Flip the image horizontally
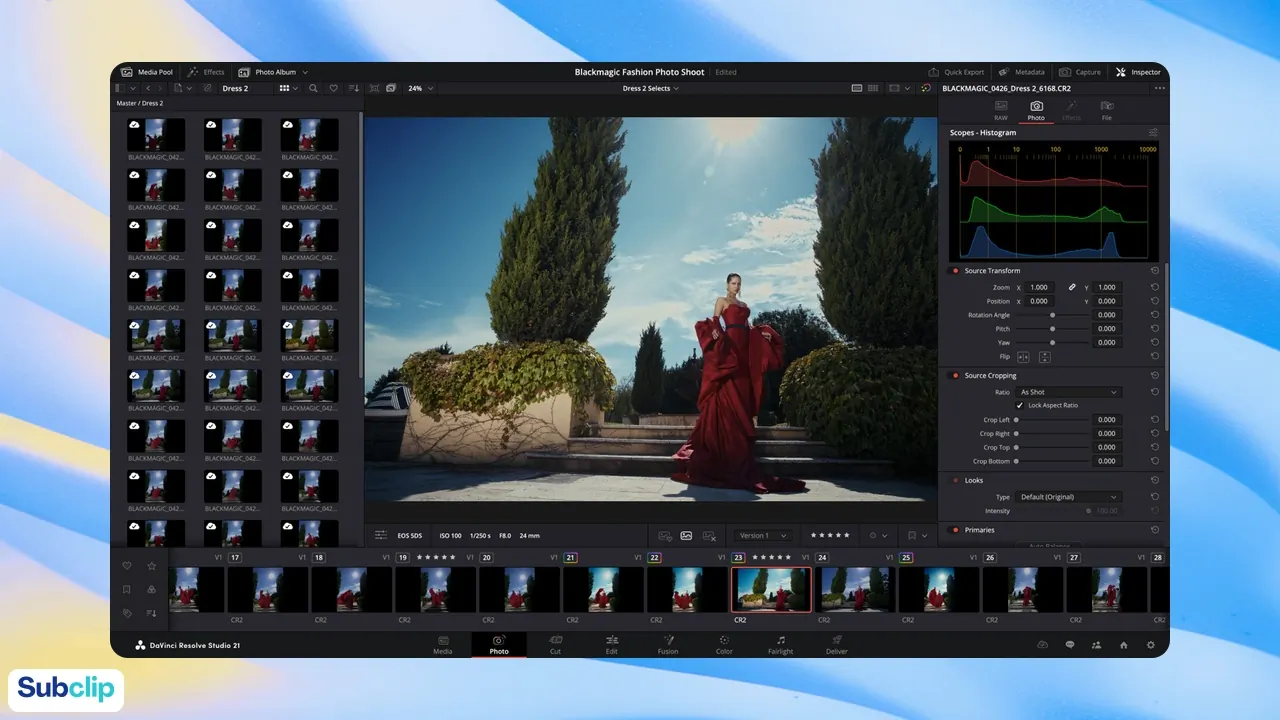 (1023, 357)
